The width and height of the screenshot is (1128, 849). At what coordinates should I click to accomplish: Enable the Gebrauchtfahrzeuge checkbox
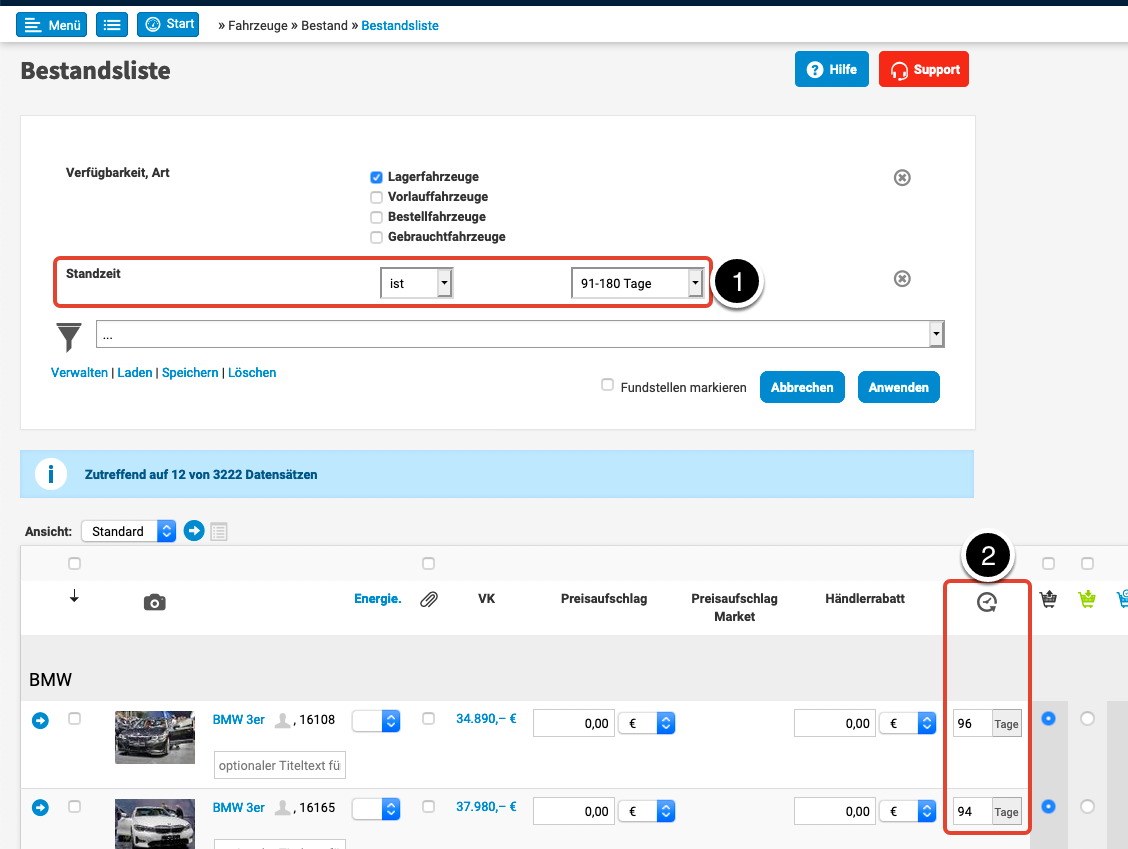point(377,237)
